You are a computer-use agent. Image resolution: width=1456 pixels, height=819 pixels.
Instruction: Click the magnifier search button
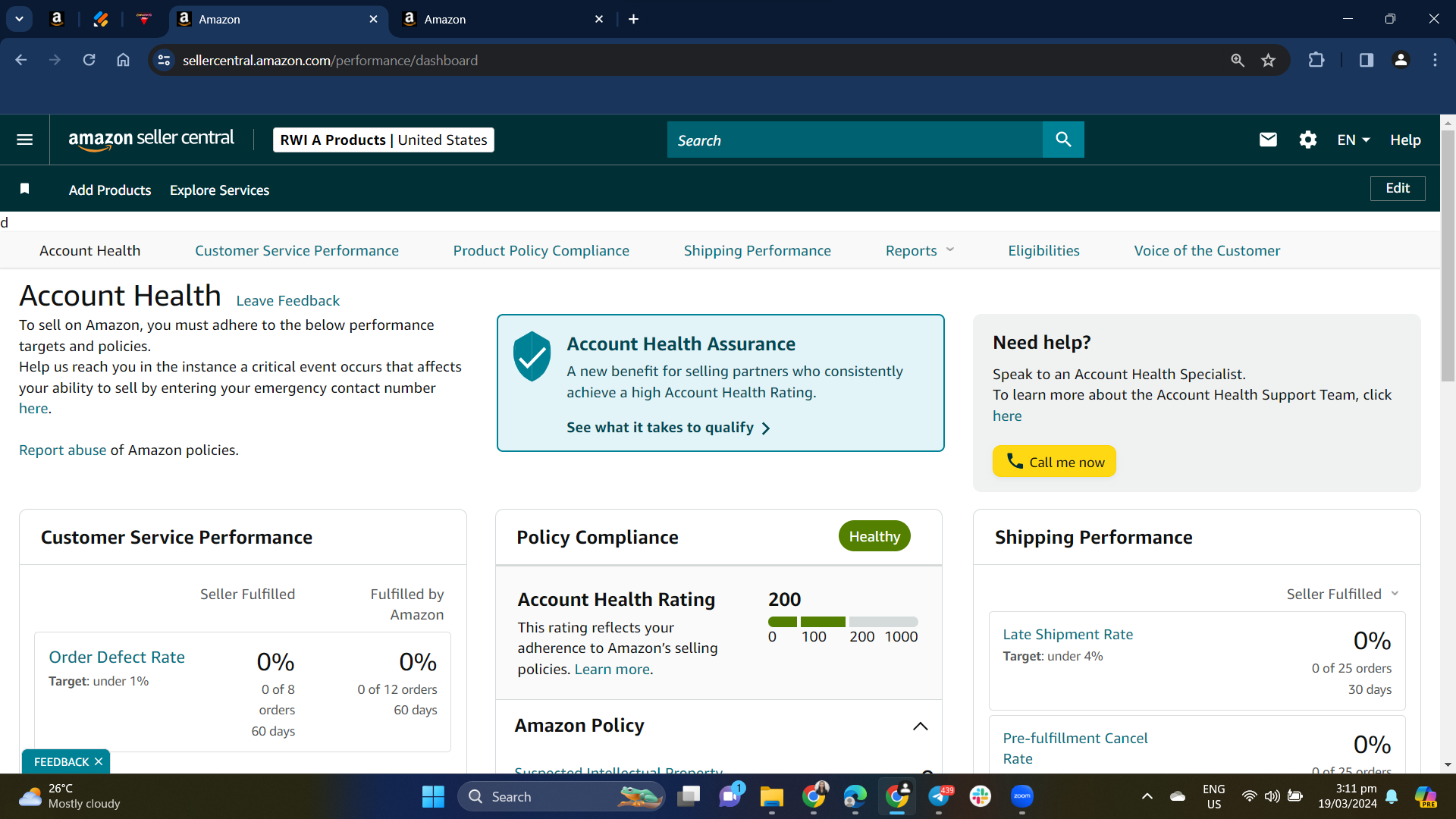point(1063,140)
